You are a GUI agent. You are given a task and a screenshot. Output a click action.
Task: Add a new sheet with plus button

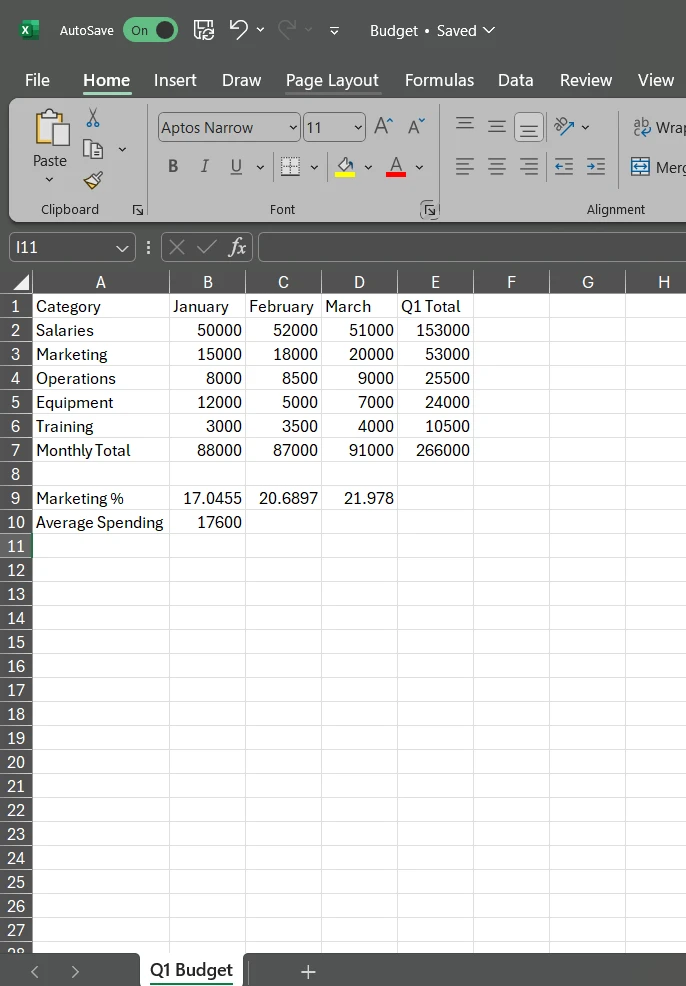308,971
